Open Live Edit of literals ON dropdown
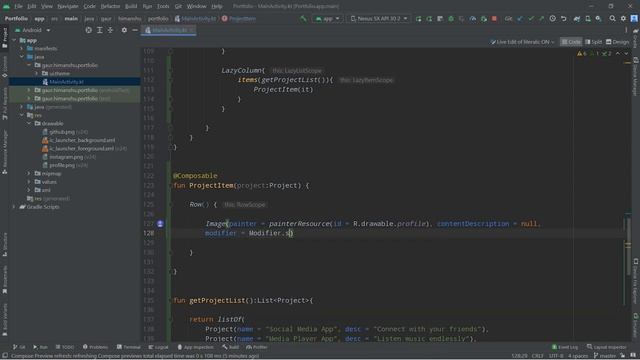 coord(522,42)
